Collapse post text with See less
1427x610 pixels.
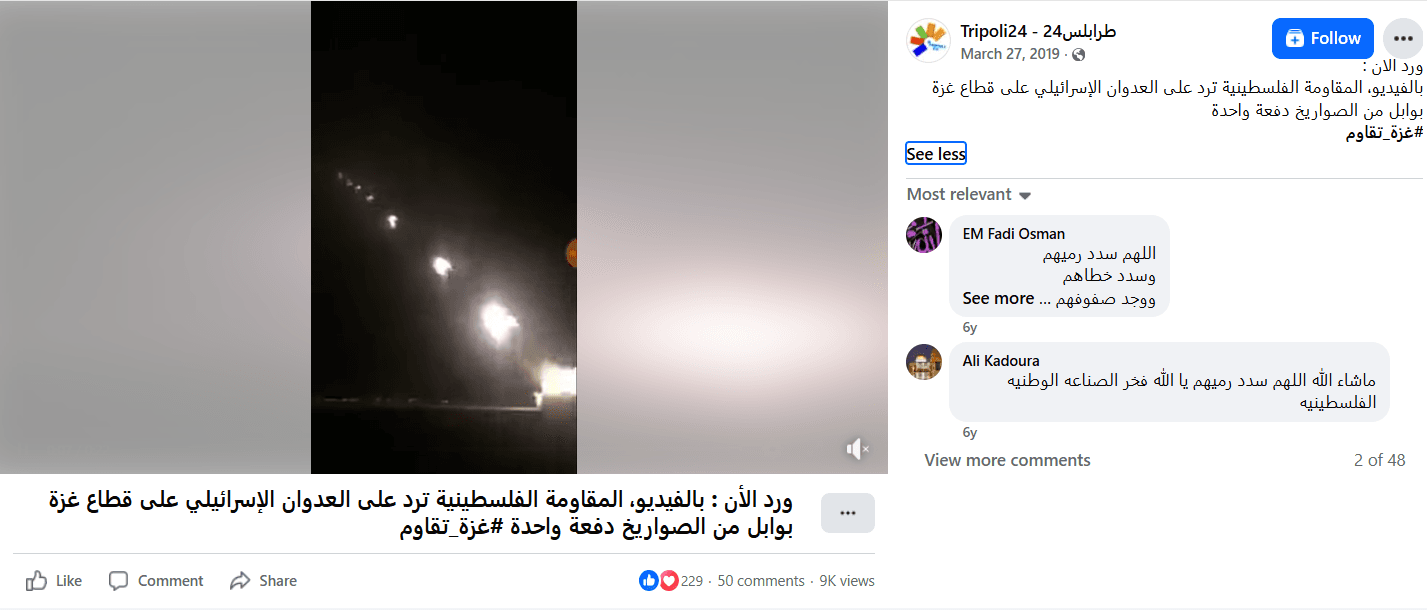click(936, 154)
